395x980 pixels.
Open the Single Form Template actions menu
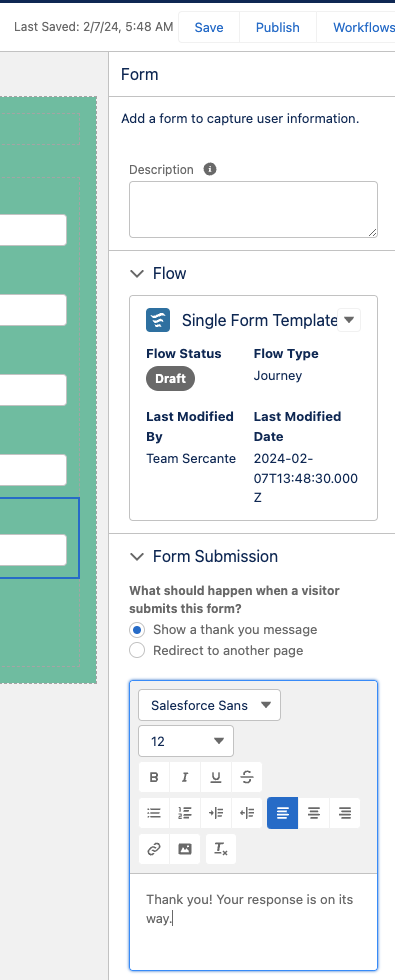[x=349, y=320]
